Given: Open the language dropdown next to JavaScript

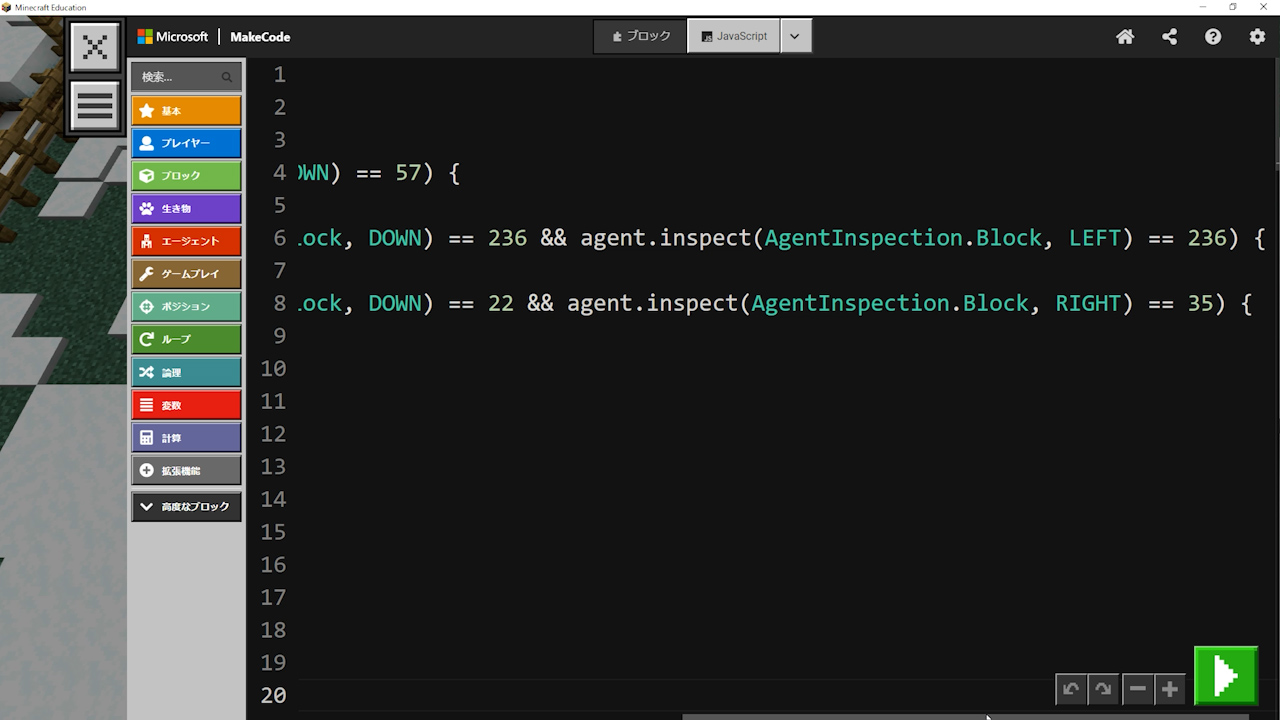Looking at the screenshot, I should pyautogui.click(x=795, y=36).
